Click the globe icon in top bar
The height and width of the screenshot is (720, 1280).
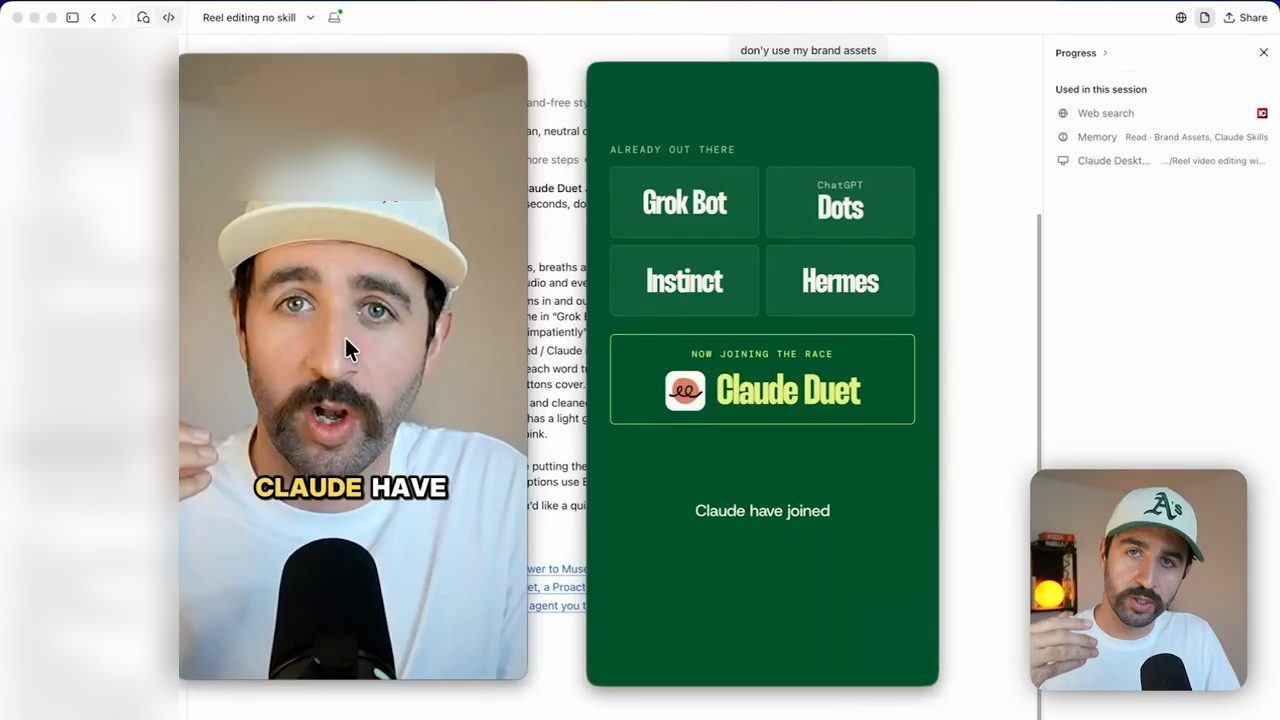1181,18
